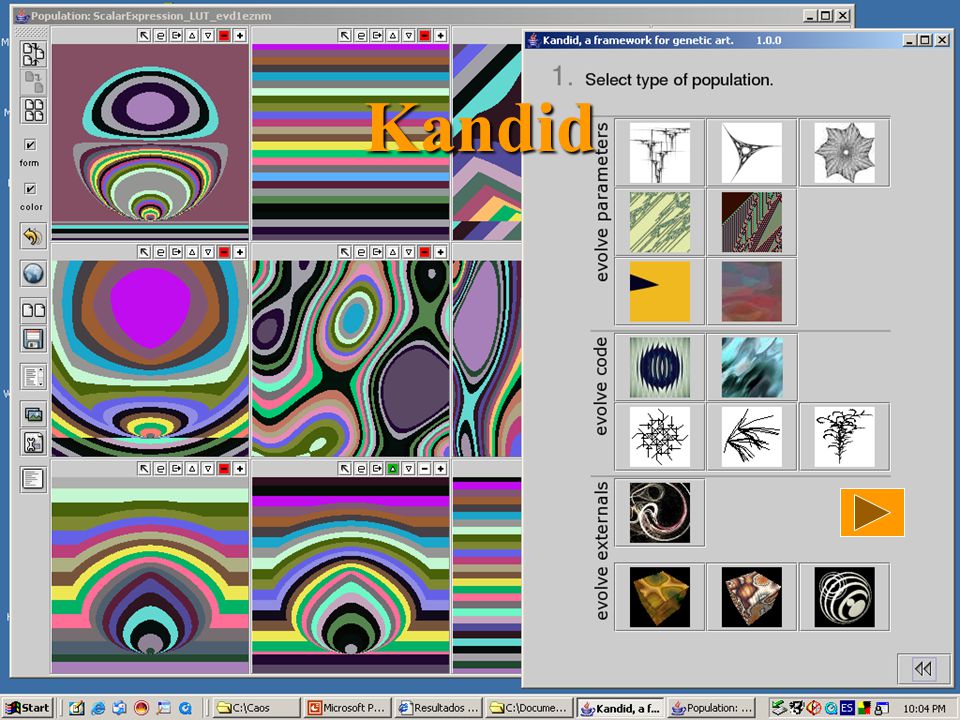
Task: Toggle the red minus above the dome-and-bowl image
Action: (x=224, y=36)
